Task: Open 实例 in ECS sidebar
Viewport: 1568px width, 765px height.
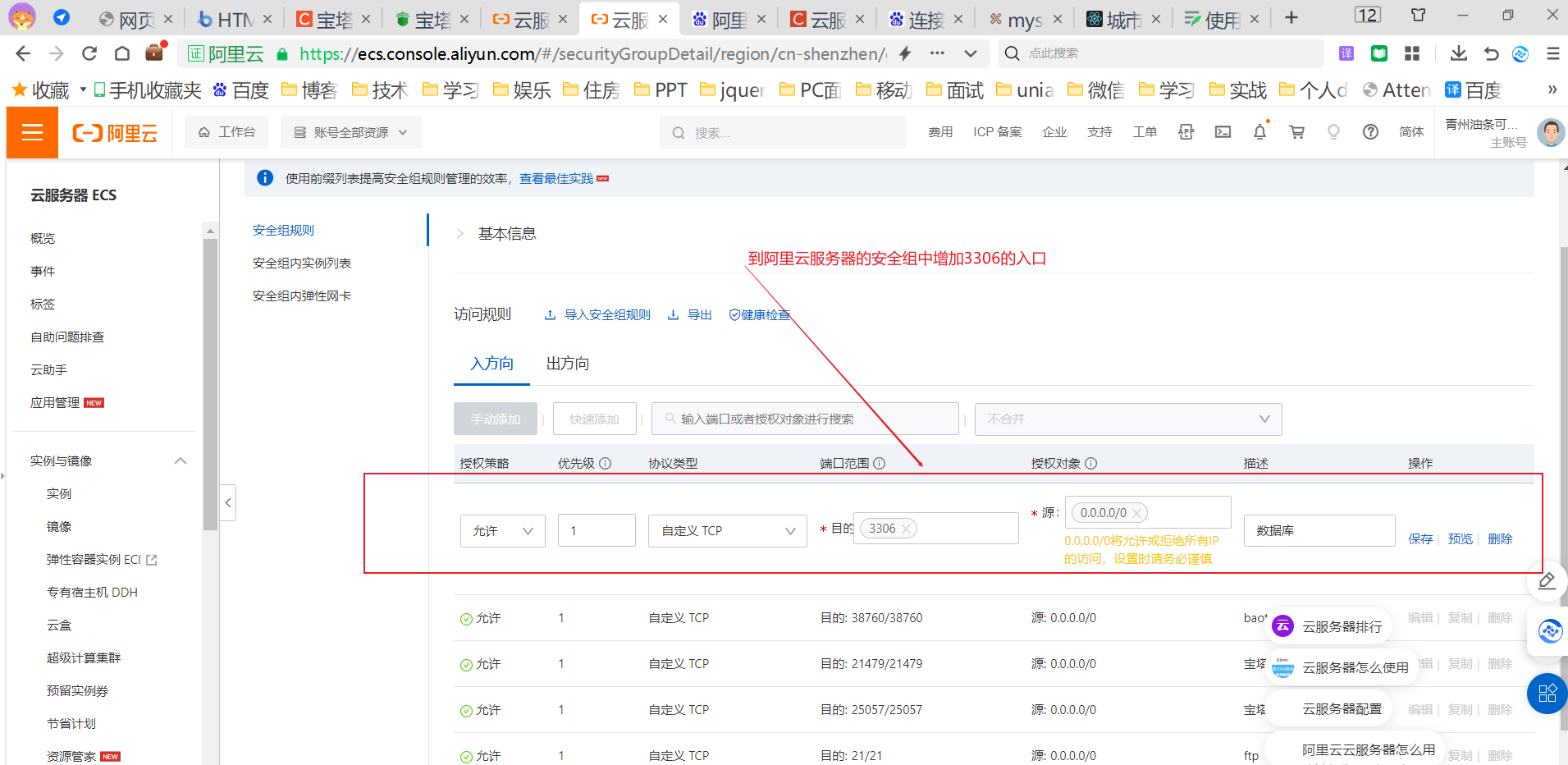Action: coord(59,494)
